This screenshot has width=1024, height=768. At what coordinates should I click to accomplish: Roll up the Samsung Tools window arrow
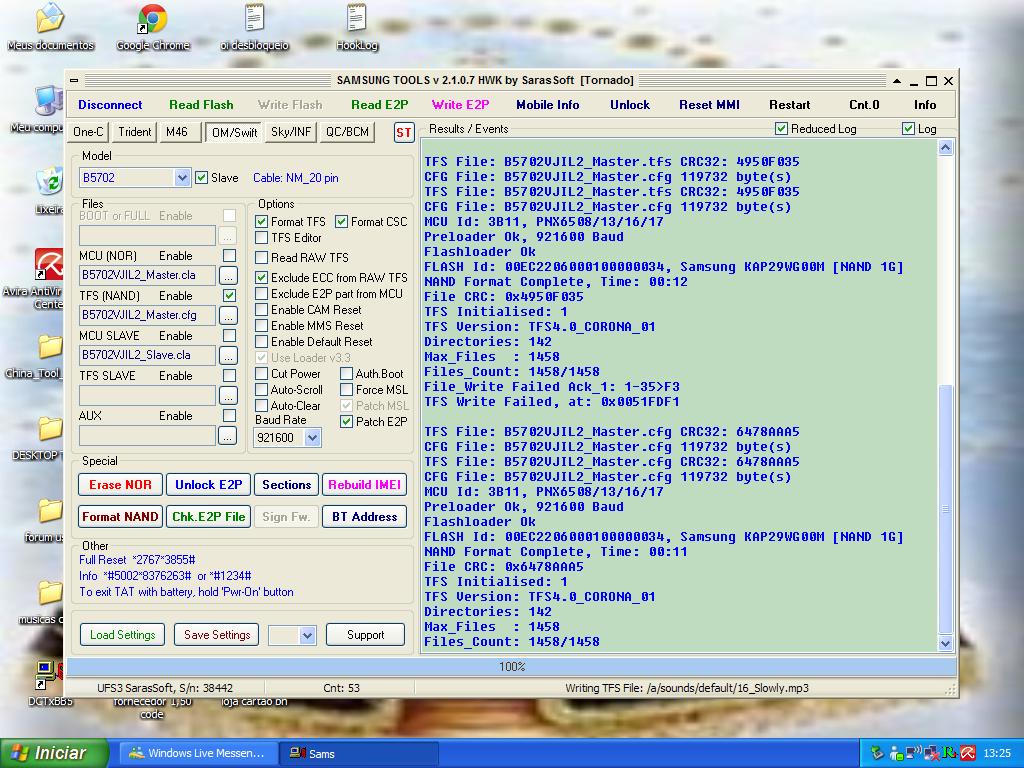point(897,81)
